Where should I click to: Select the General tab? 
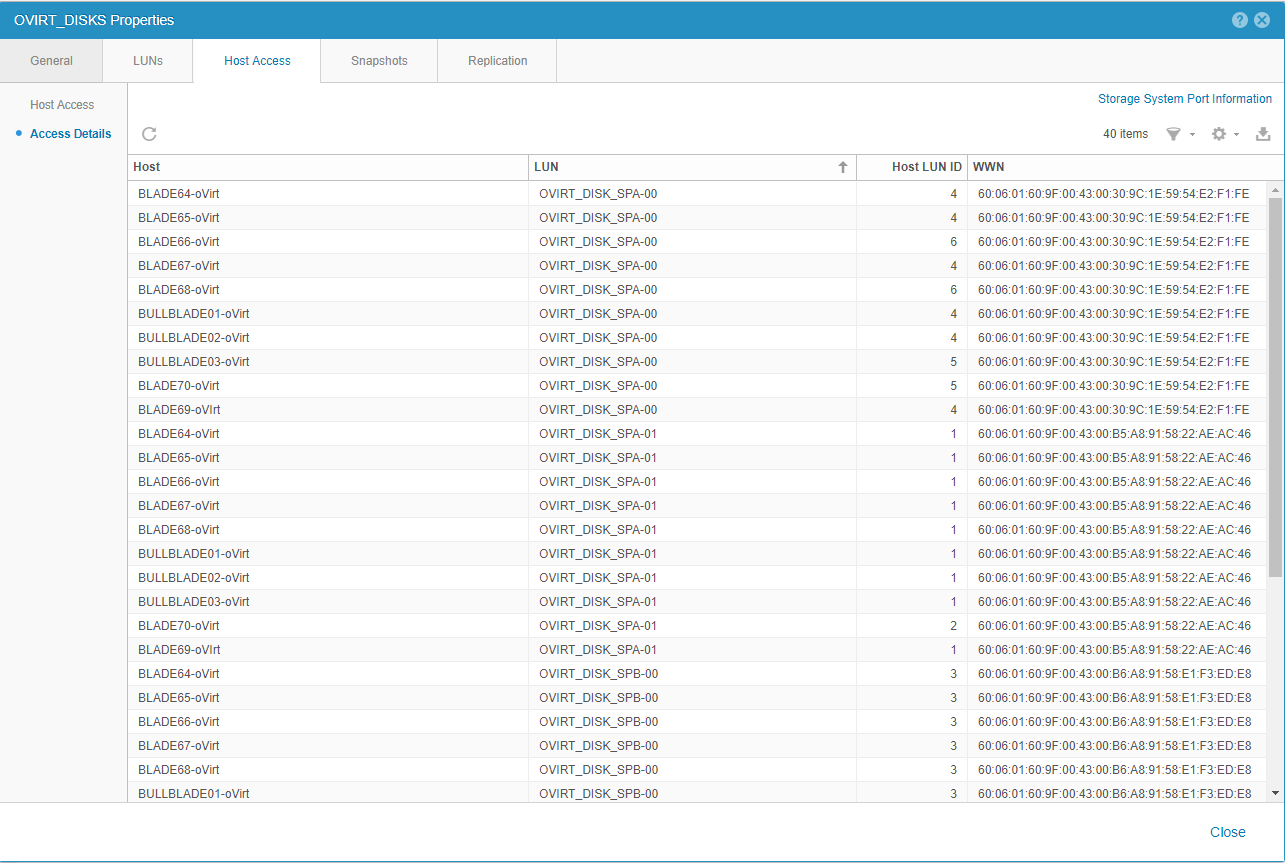click(51, 61)
